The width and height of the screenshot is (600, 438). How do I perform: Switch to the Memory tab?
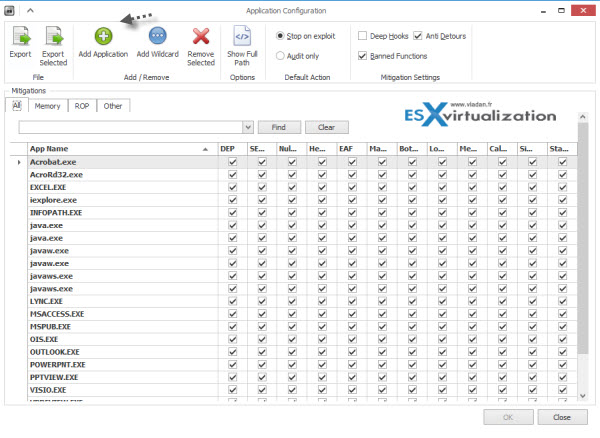[x=47, y=105]
